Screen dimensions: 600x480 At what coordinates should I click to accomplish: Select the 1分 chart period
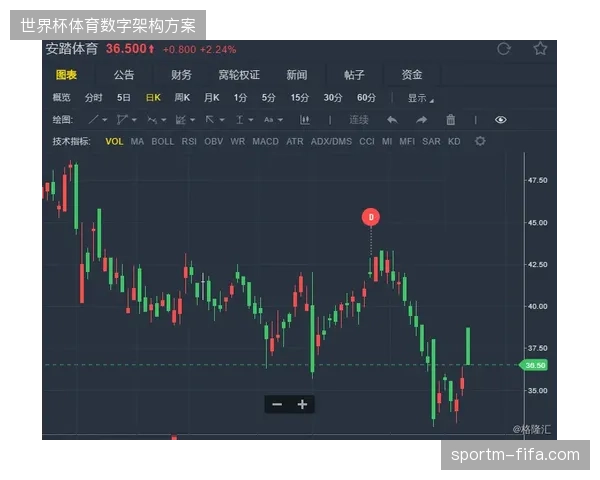tap(240, 98)
